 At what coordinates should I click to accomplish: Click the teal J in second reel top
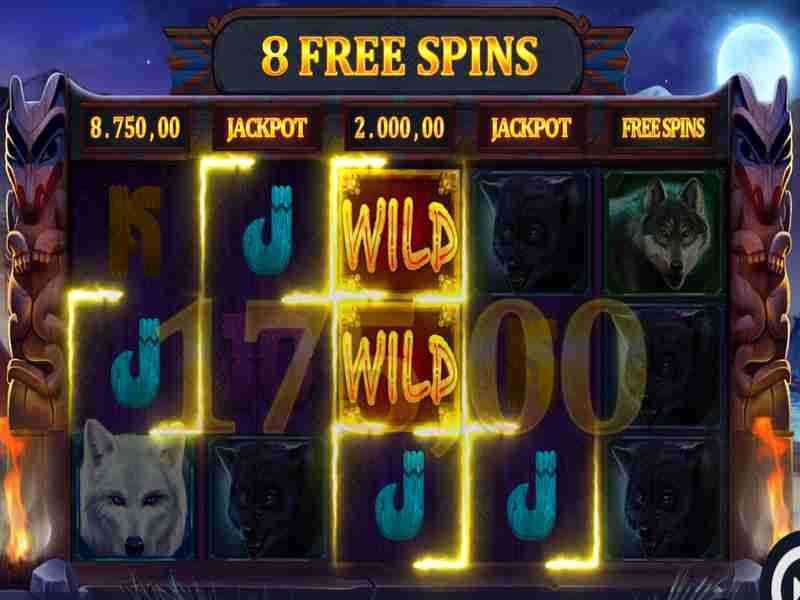click(268, 231)
